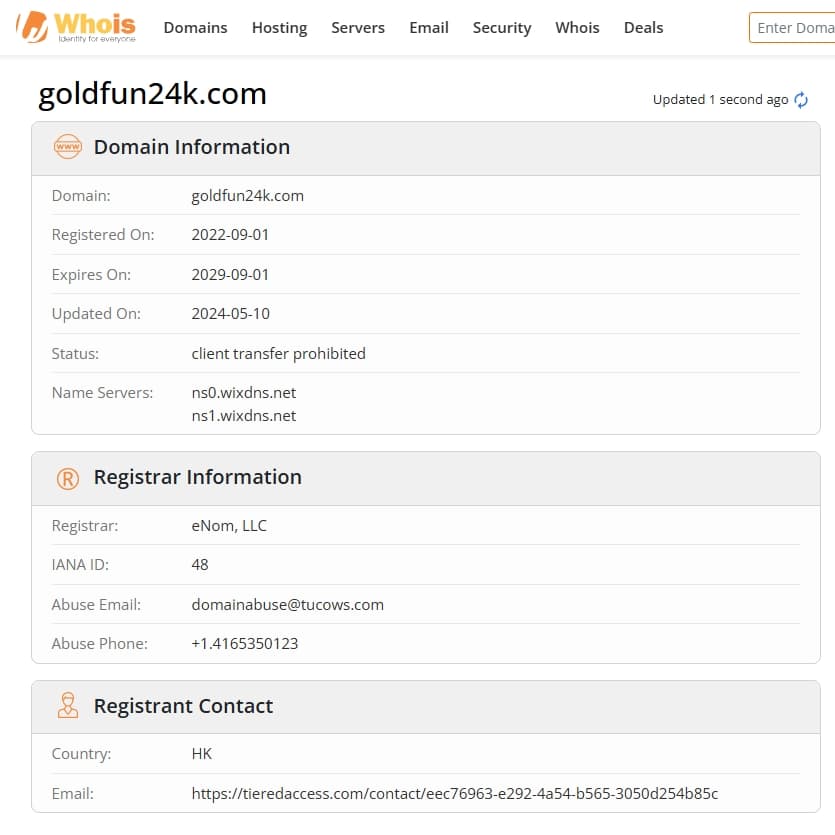
Task: Select updated date 2024-05-10
Action: [x=231, y=314]
